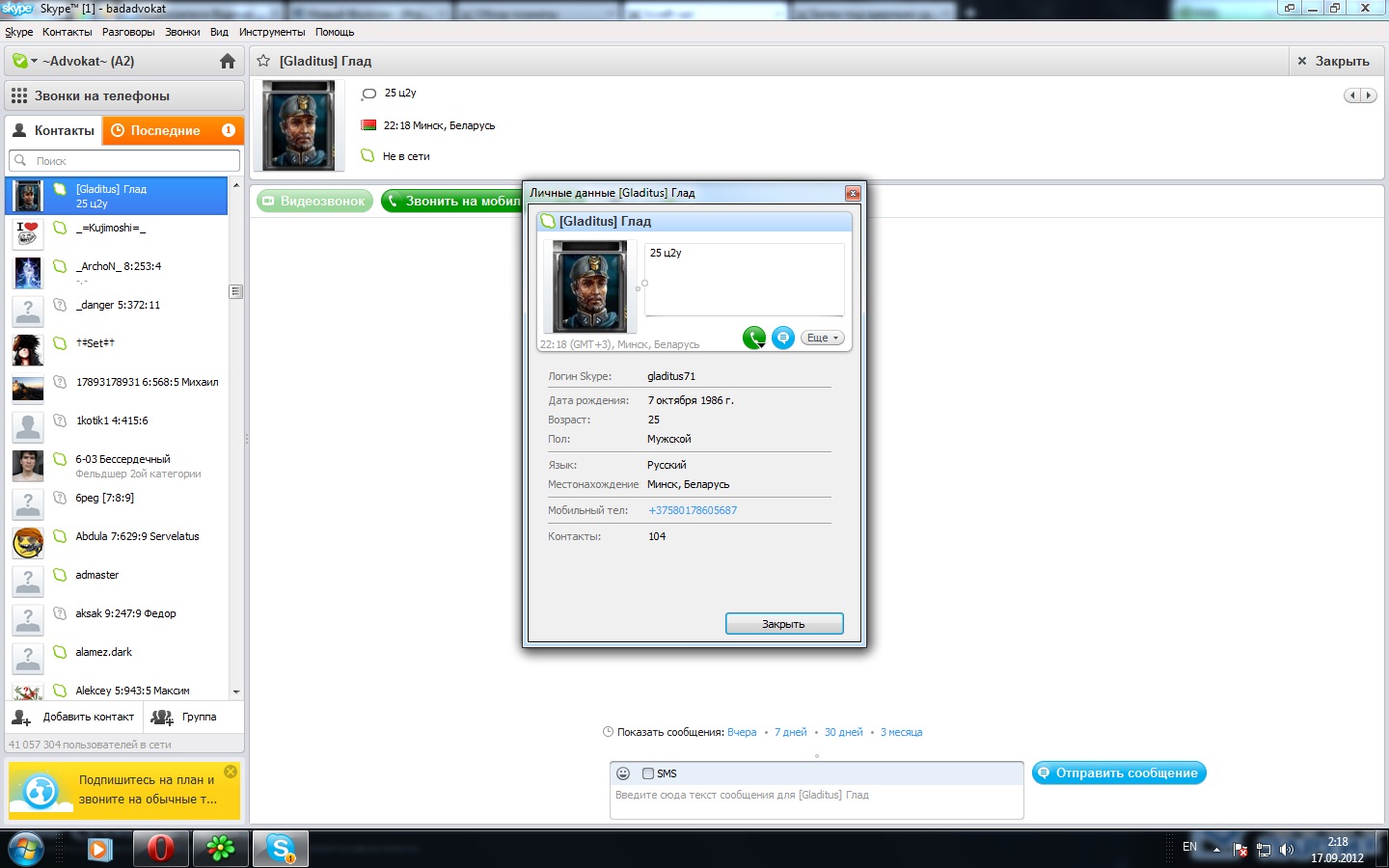Select contact _ArchoN_ 8:253:4

(117, 272)
